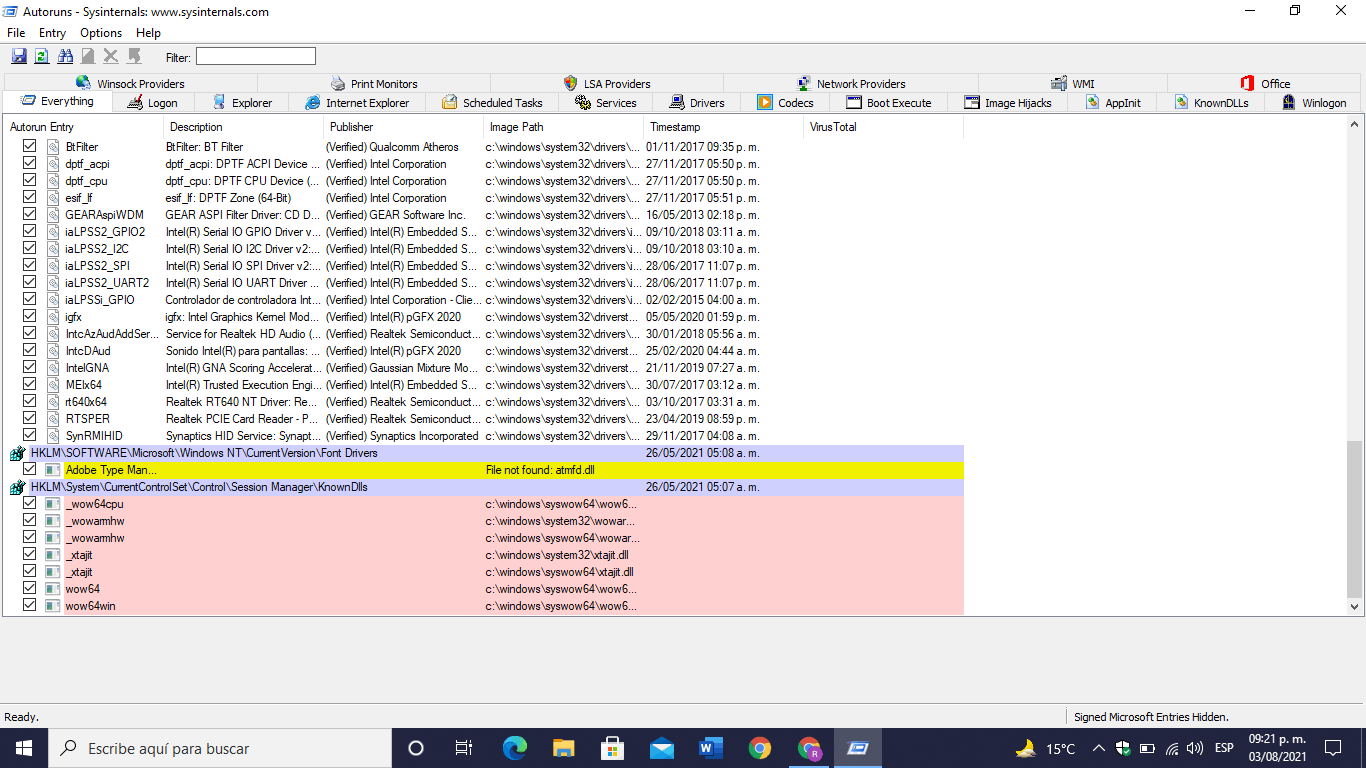Switch to the Image Hijacks tab

[x=1008, y=103]
